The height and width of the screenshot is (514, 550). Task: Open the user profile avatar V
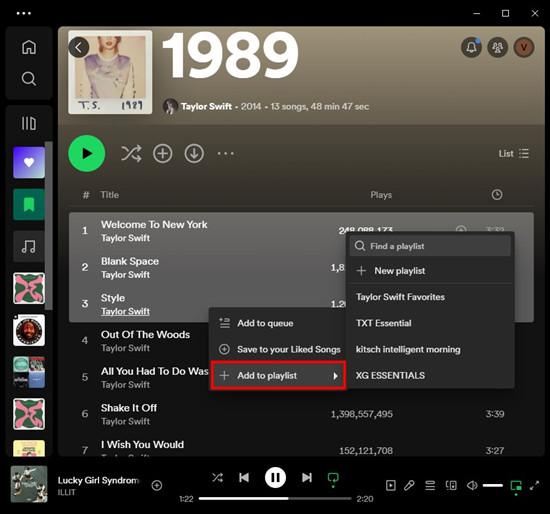524,47
